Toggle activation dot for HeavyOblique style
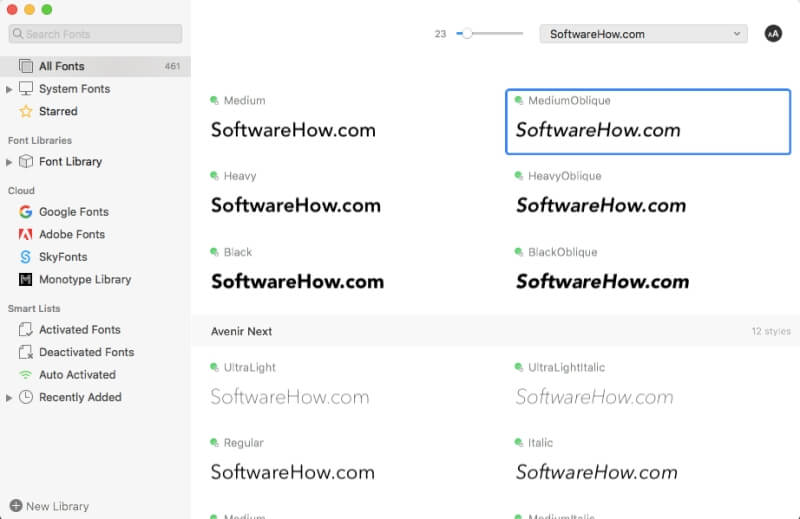The image size is (800, 519). click(x=519, y=176)
